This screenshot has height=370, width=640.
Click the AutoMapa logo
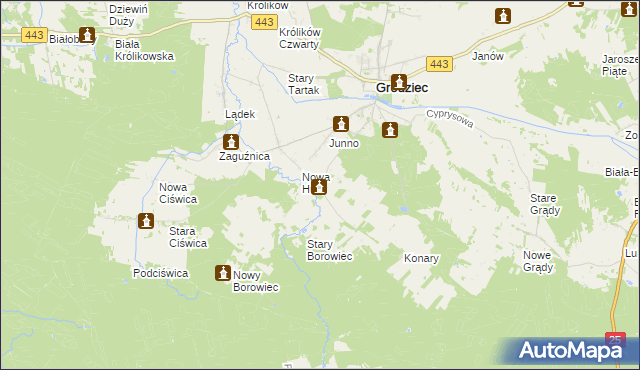[x=570, y=351]
